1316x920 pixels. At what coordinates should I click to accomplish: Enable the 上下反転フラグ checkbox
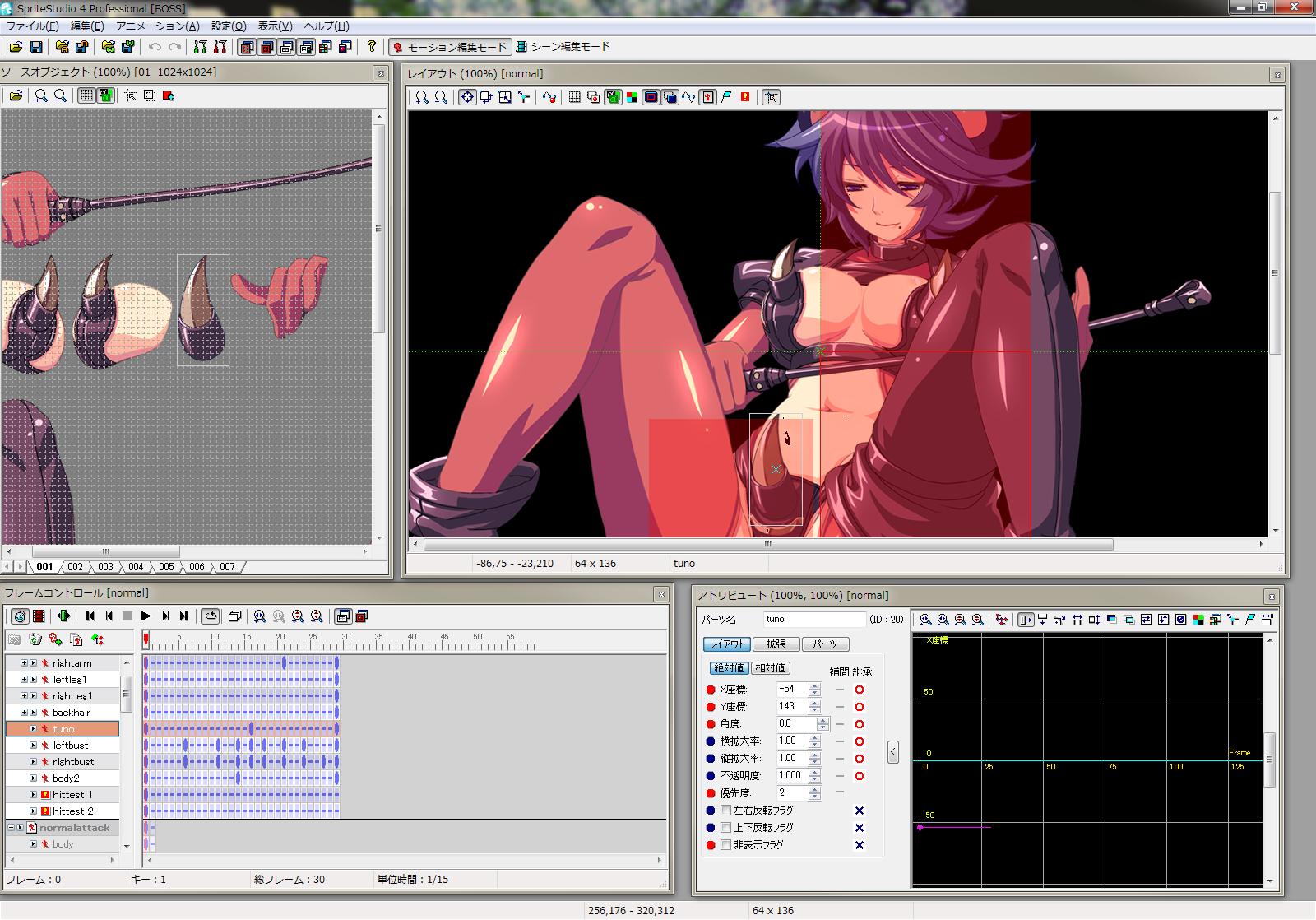726,828
